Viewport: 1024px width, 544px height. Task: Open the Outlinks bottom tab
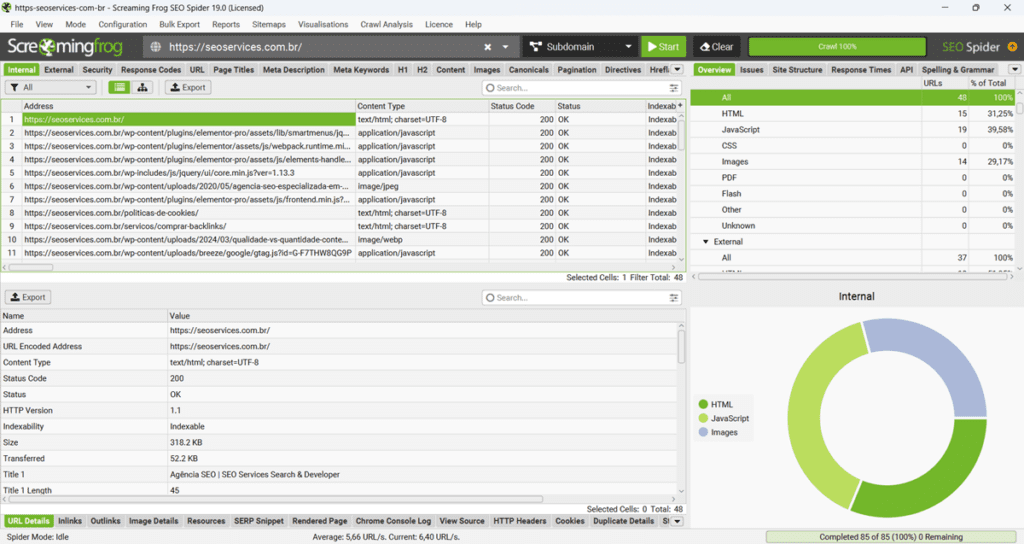coord(105,521)
